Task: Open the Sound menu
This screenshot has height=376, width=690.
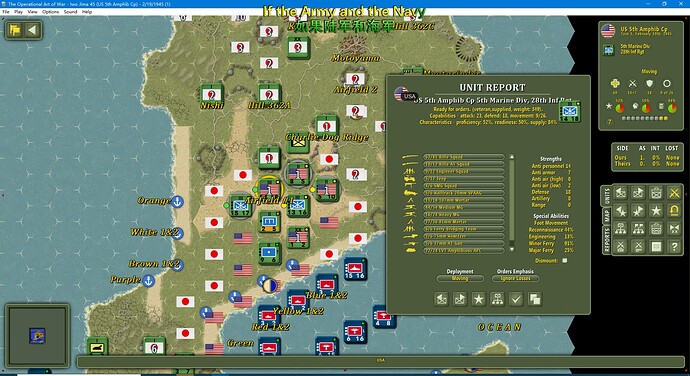Action: (70, 12)
